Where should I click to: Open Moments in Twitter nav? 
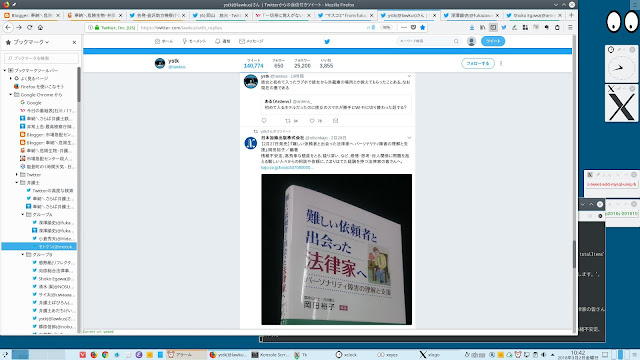pos(194,41)
